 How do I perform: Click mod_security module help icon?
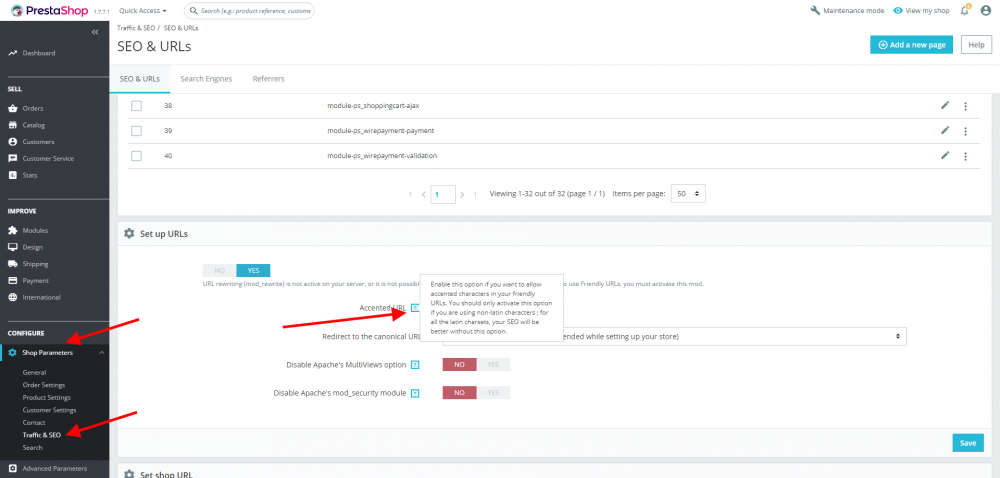(x=415, y=393)
